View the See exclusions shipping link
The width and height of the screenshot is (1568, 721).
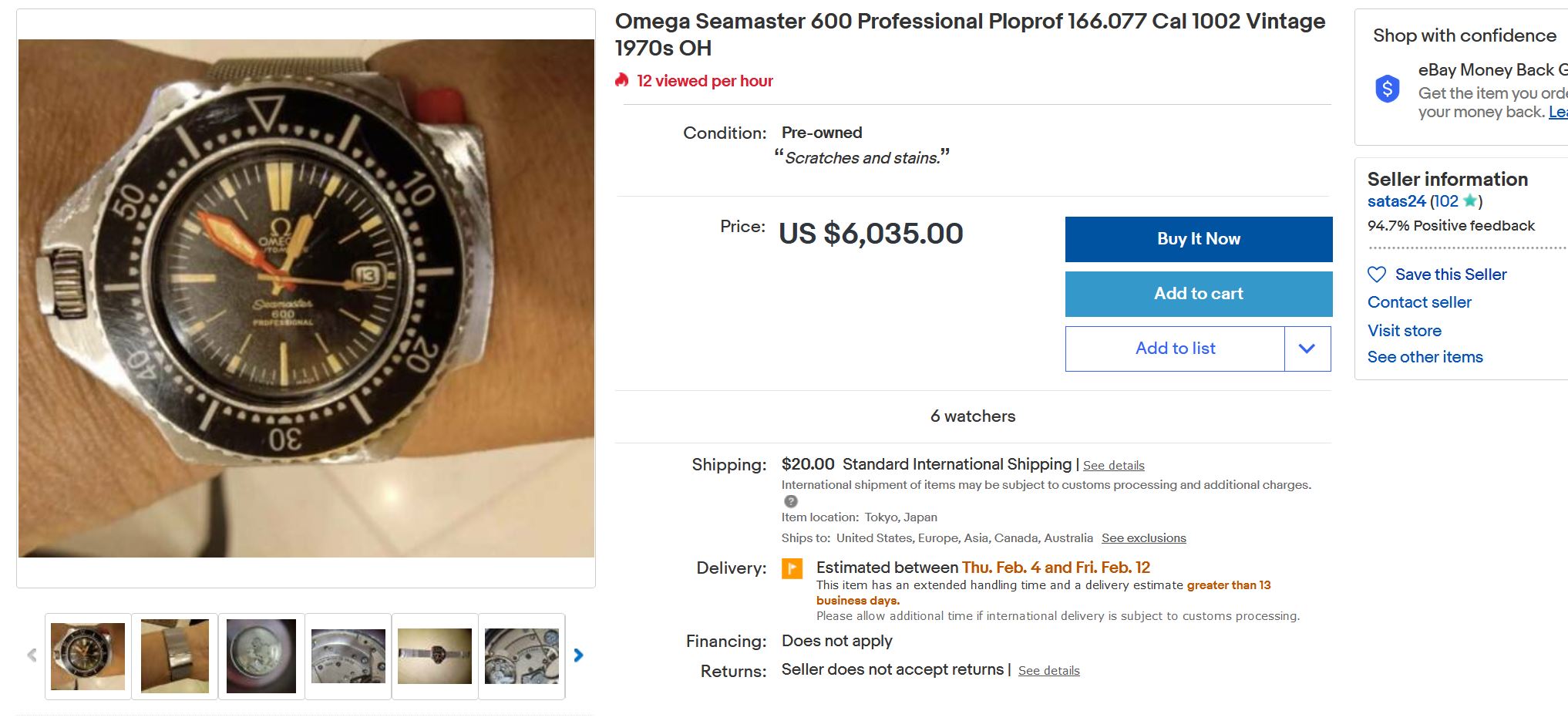point(1143,538)
